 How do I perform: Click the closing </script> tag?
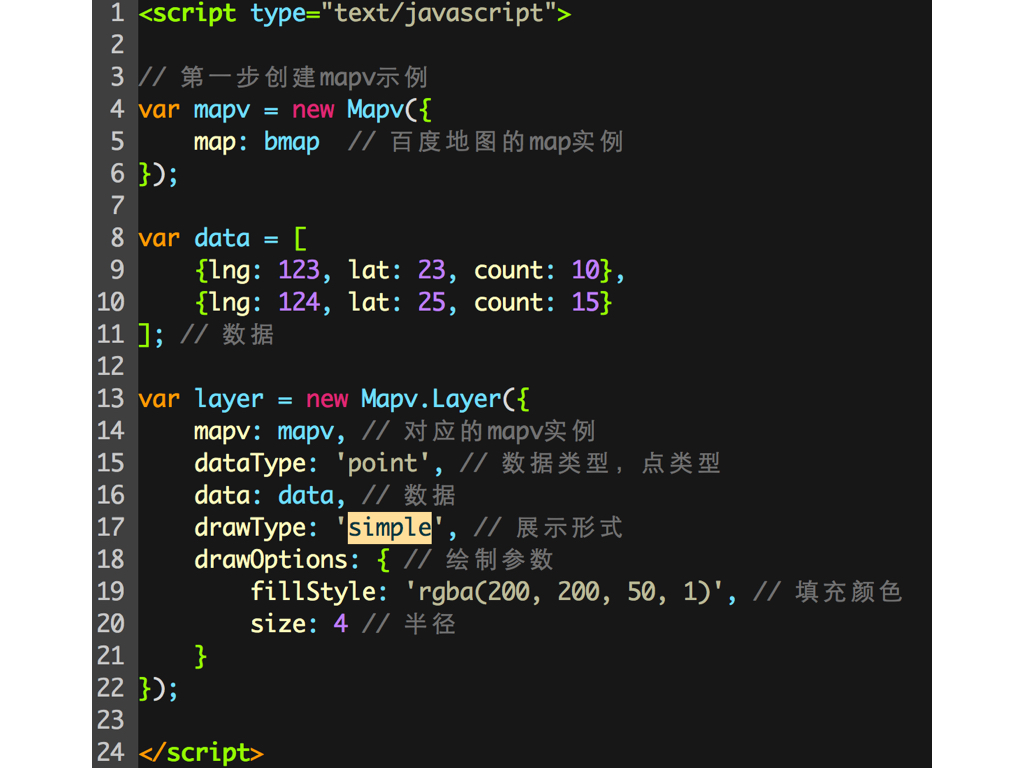[201, 752]
